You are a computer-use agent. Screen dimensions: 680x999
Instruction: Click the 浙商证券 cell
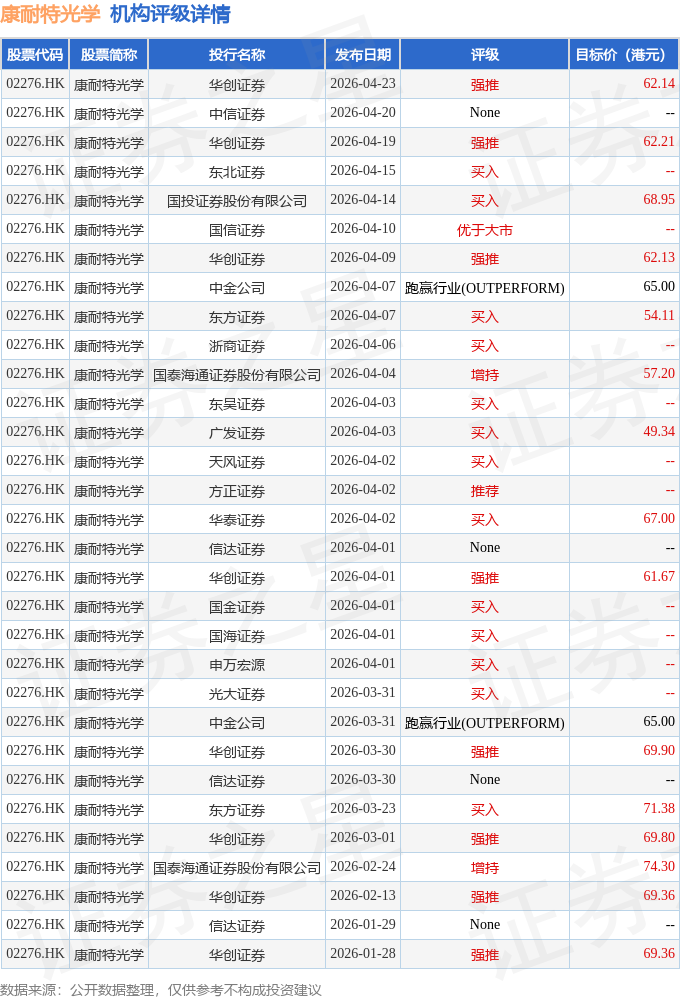pyautogui.click(x=236, y=345)
